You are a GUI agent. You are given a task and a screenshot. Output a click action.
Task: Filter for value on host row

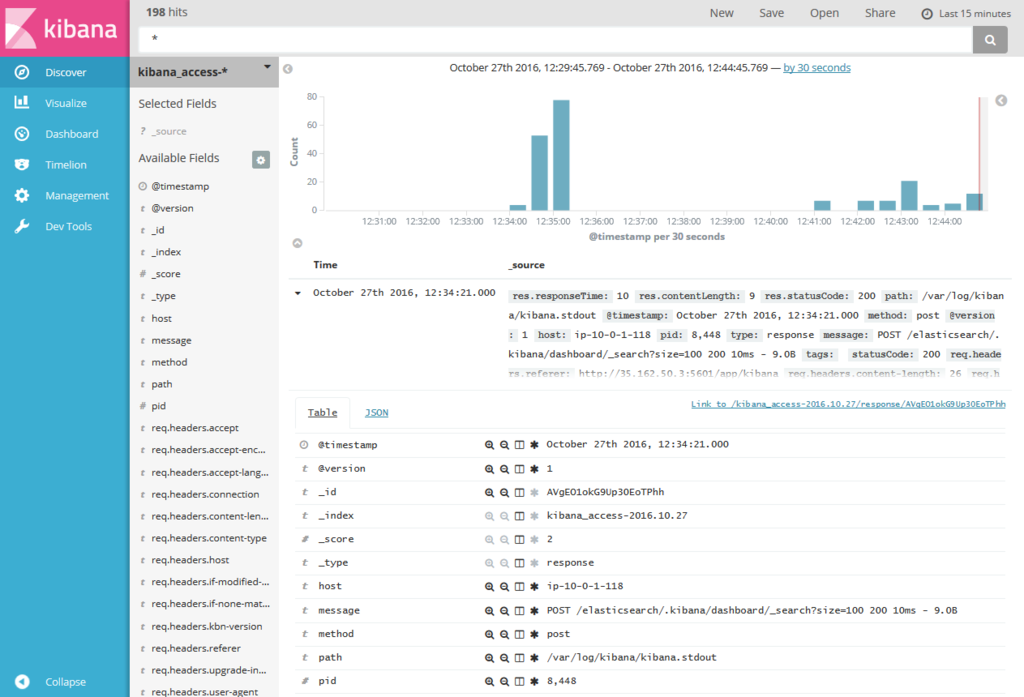(489, 587)
